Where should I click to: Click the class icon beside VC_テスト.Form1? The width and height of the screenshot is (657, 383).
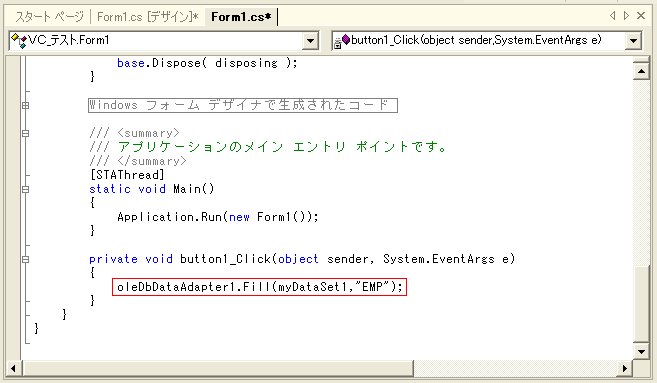[x=19, y=41]
